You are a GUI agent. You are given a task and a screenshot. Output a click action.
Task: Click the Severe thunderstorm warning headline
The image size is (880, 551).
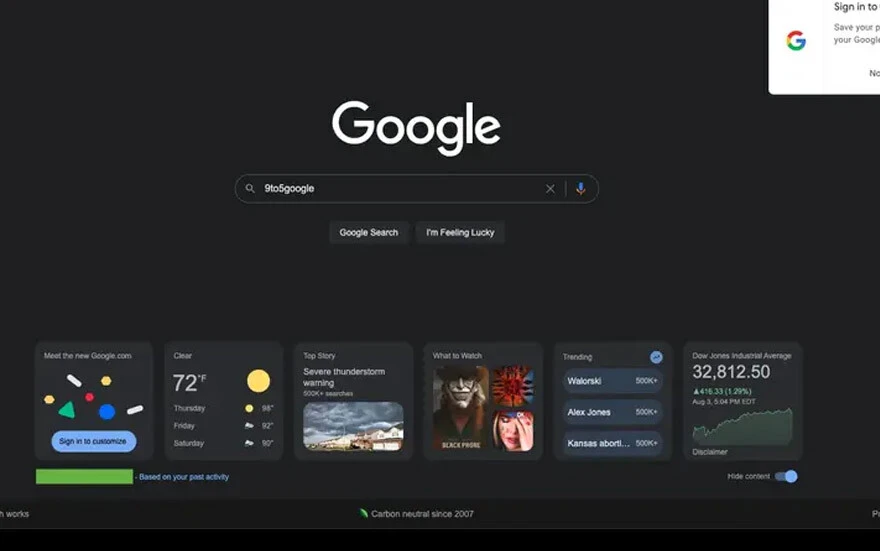coord(344,377)
